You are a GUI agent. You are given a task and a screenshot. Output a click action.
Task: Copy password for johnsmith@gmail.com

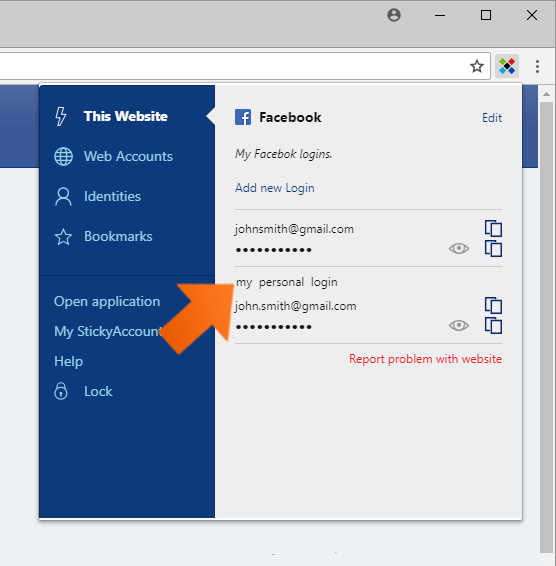click(493, 249)
